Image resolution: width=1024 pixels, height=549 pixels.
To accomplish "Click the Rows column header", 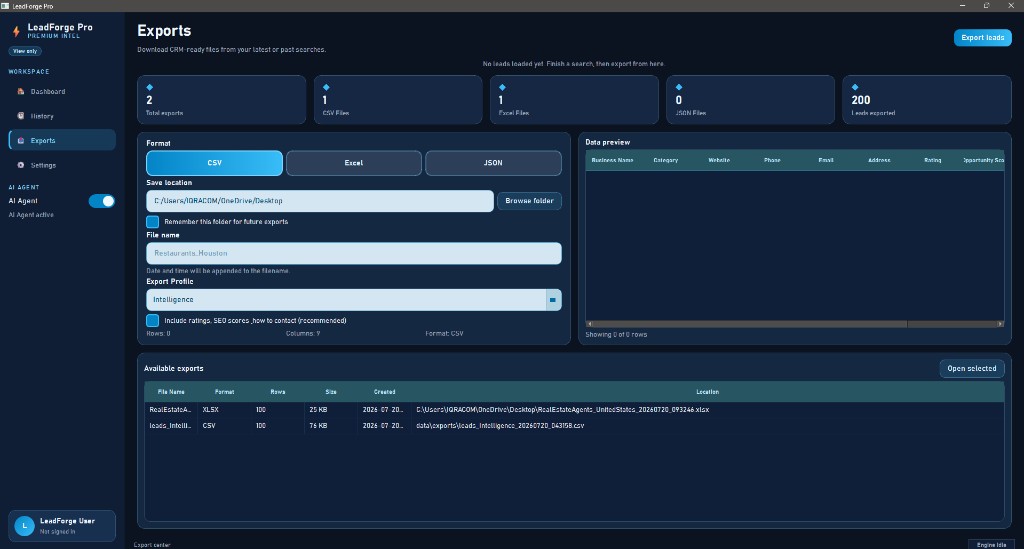I will 278,392.
